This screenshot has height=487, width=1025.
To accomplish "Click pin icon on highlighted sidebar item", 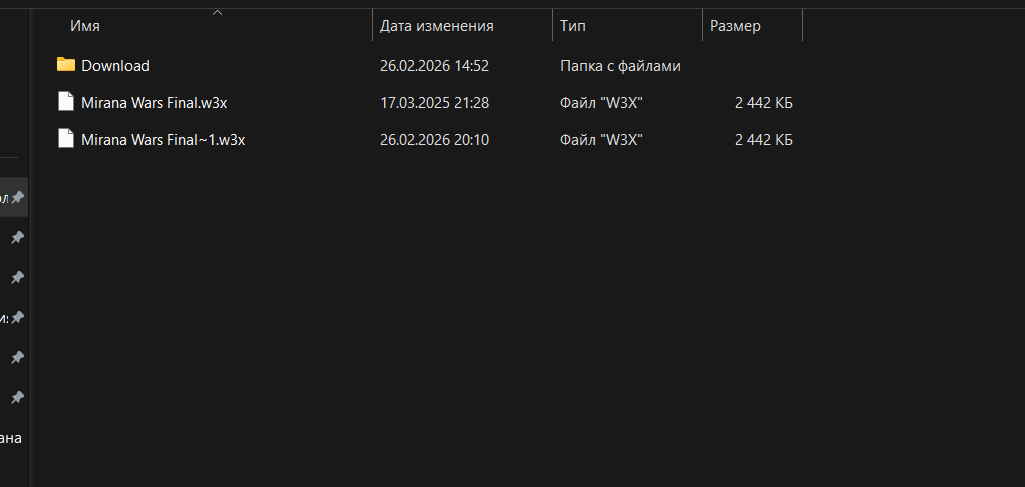I will click(x=17, y=198).
